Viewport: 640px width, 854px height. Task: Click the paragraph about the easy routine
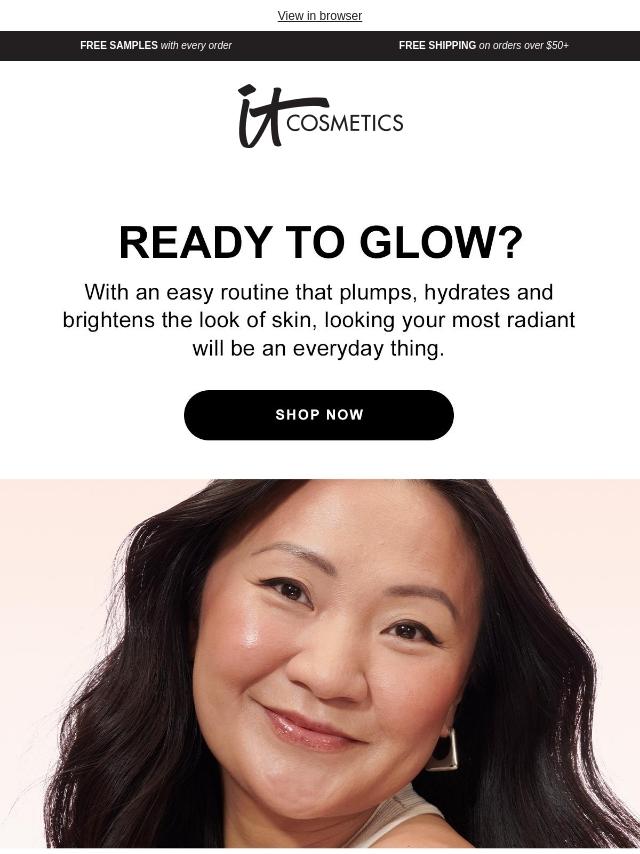coord(319,320)
